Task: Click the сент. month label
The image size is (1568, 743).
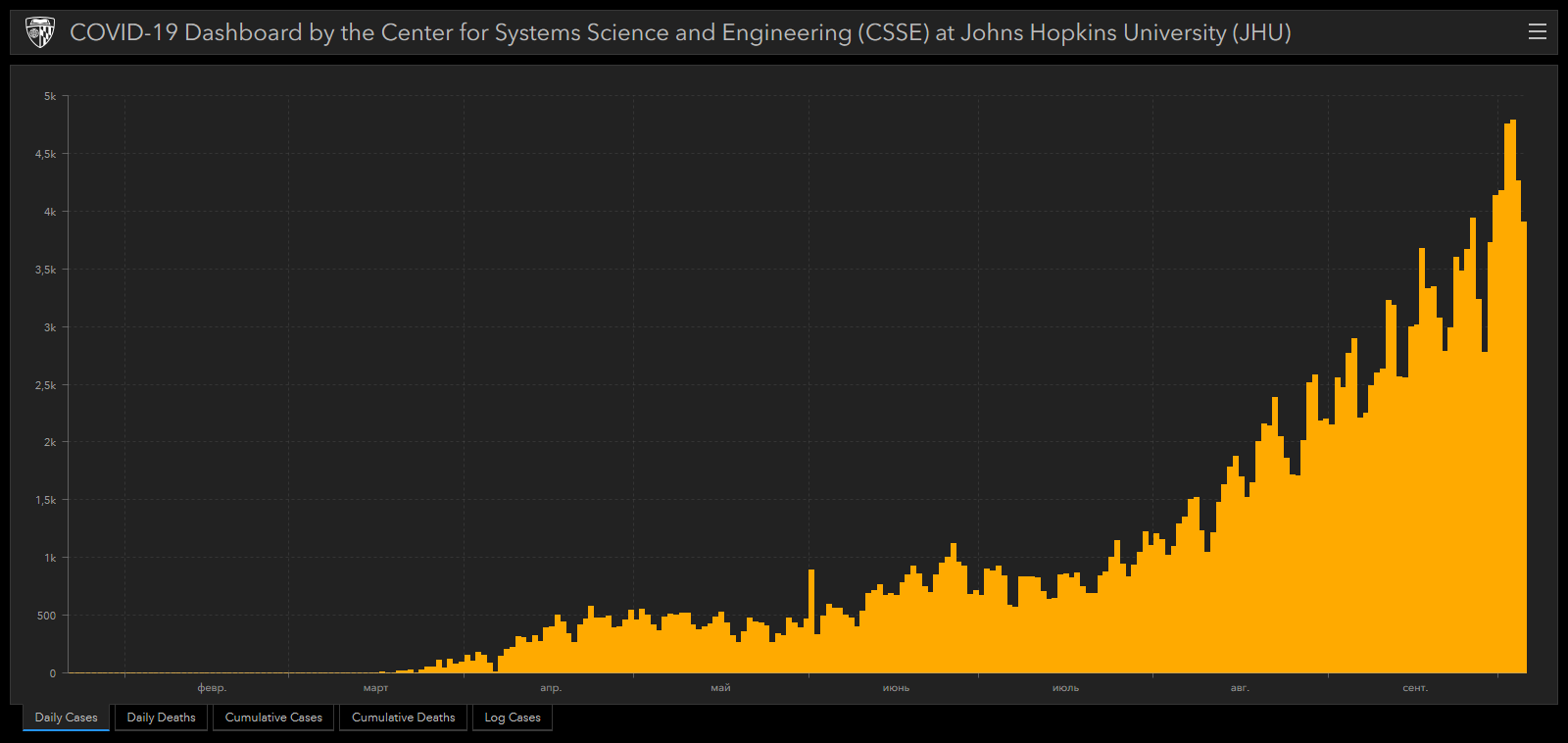Action: click(1415, 688)
